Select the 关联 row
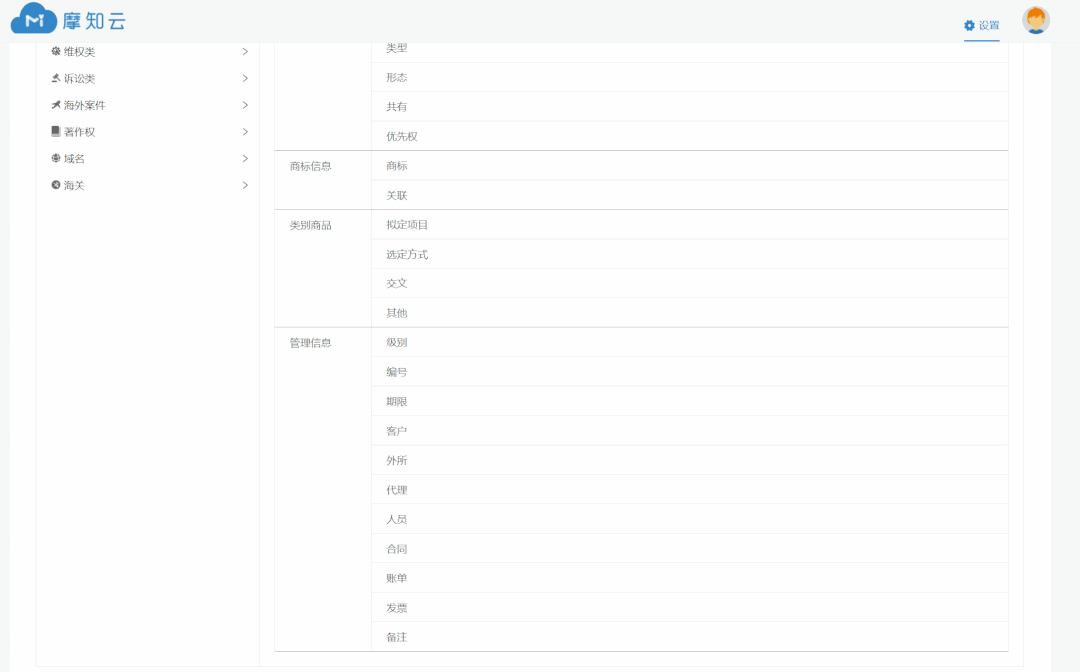Screen dimensions: 1080x672 click(x=689, y=196)
